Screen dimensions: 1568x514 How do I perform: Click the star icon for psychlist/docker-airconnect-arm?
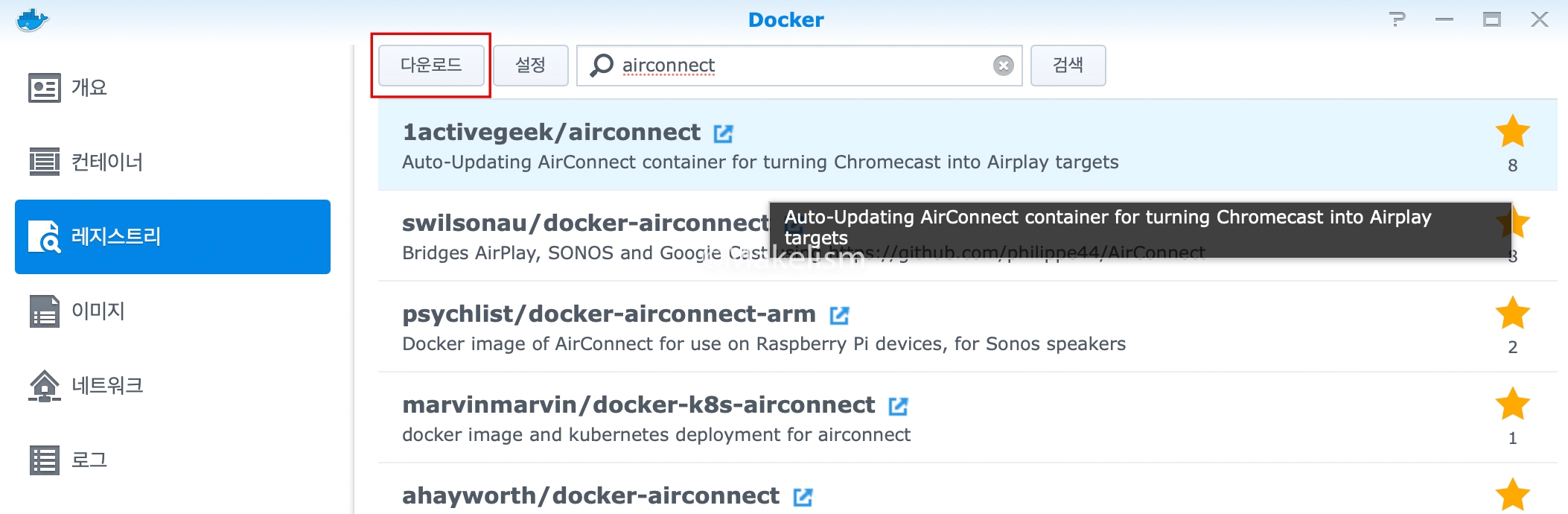pos(1512,313)
